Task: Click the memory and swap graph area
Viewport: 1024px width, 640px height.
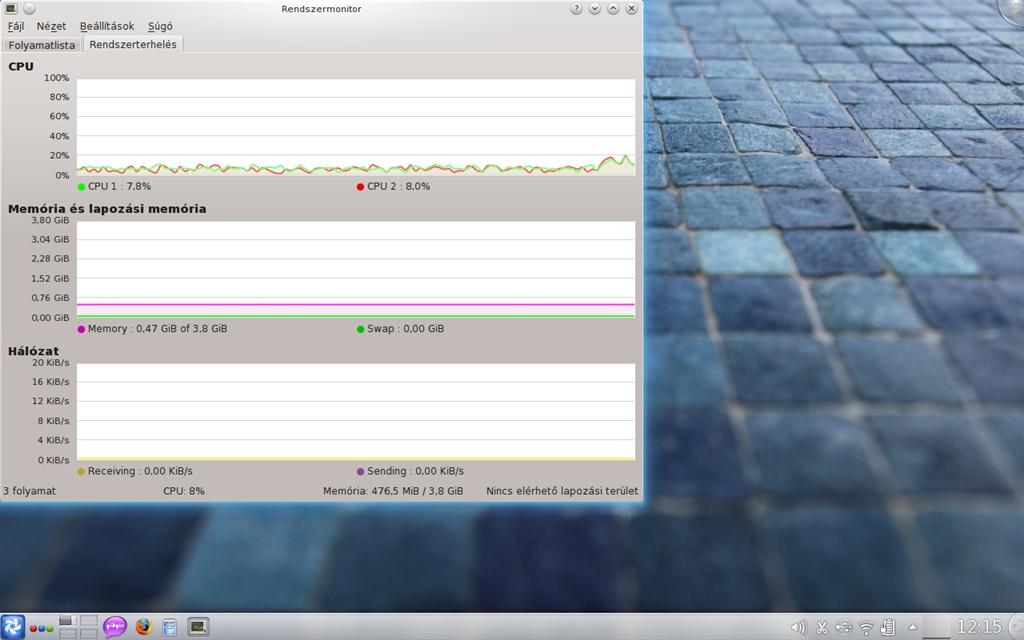Action: [x=356, y=269]
